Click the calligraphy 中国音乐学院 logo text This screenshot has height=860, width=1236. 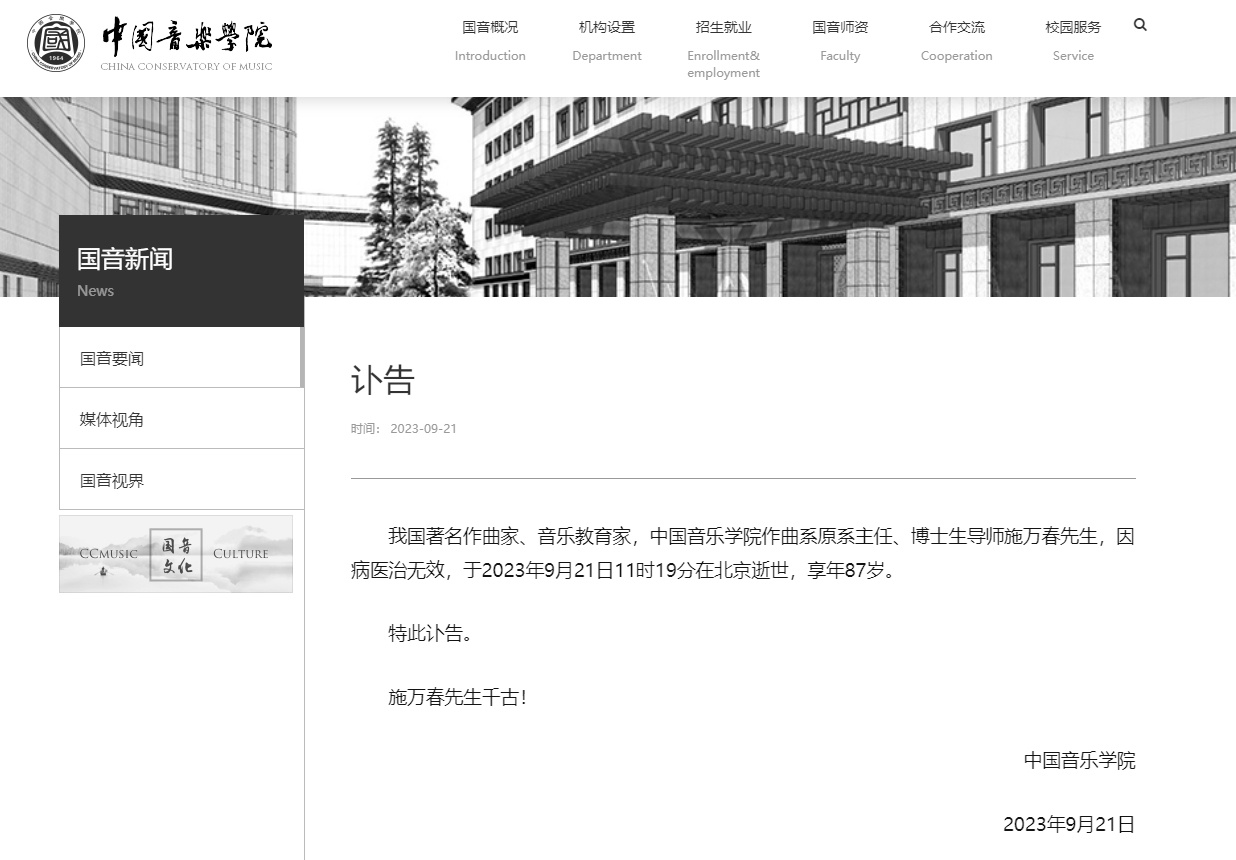(x=187, y=38)
